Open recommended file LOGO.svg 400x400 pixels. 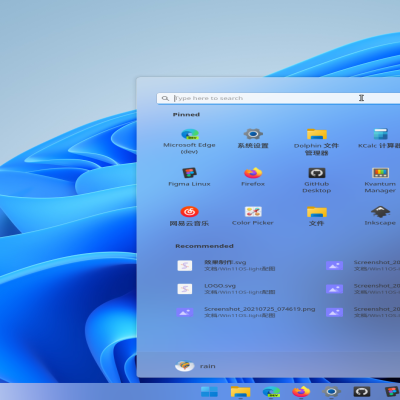coord(227,289)
